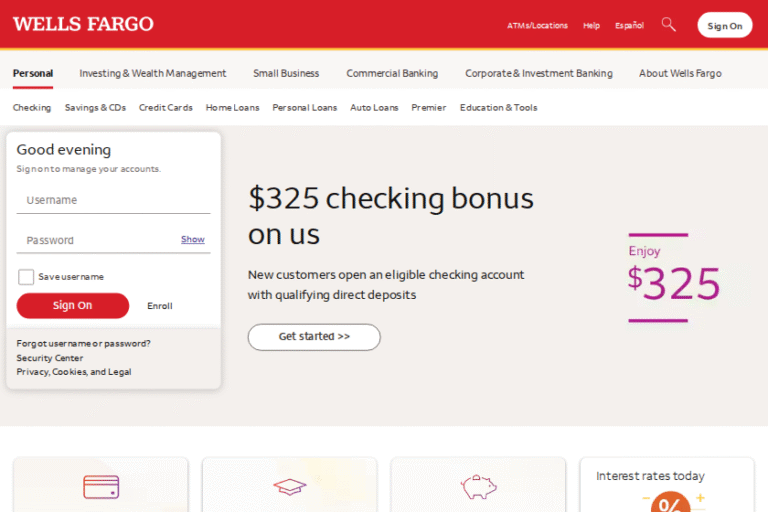Click the piggy bank icon tile

click(477, 487)
